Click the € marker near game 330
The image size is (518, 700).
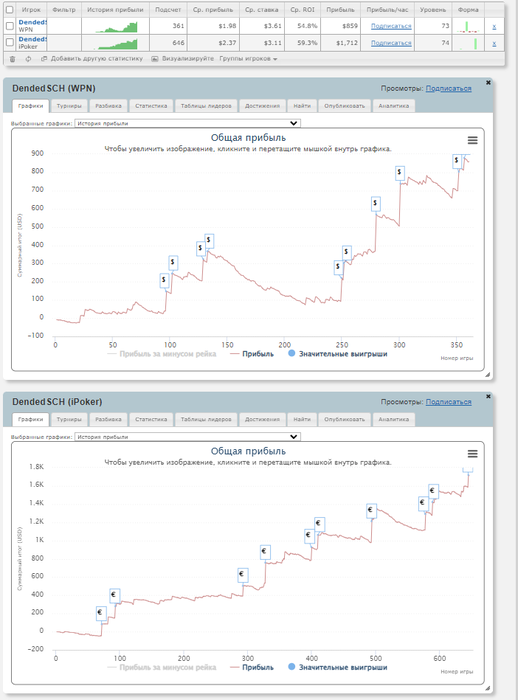(x=265, y=552)
